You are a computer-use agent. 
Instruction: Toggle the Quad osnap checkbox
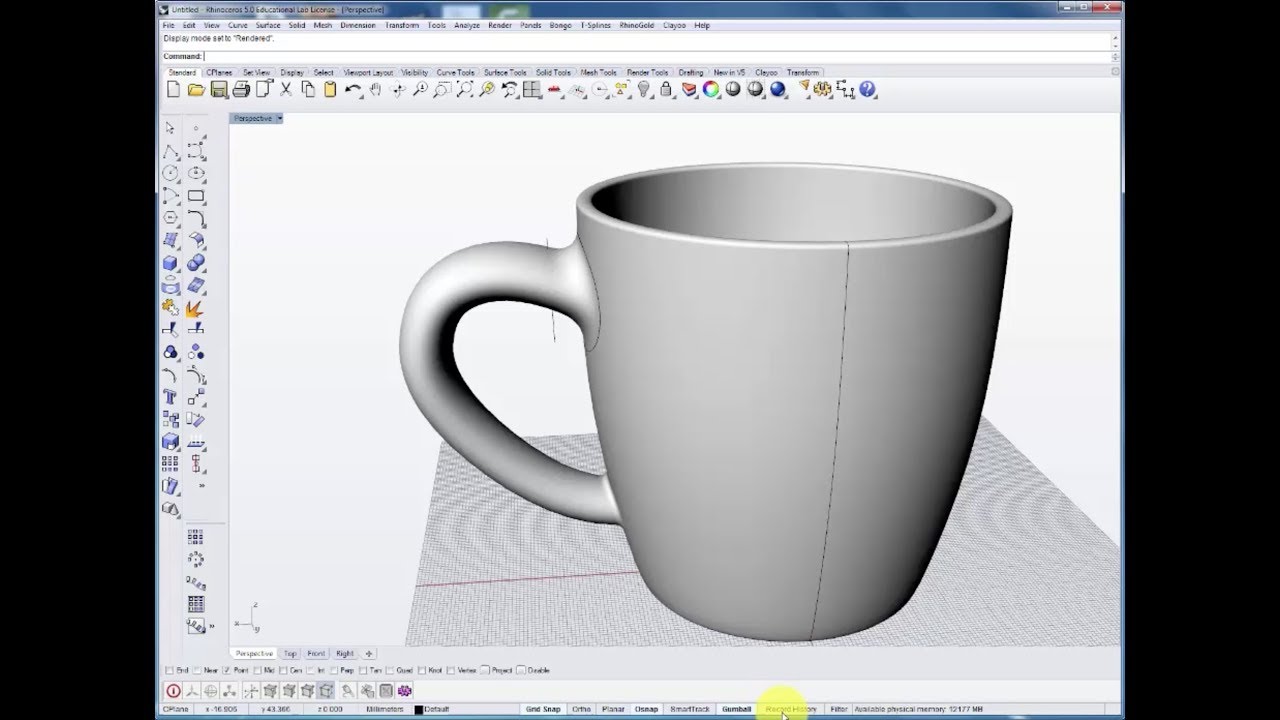point(390,670)
